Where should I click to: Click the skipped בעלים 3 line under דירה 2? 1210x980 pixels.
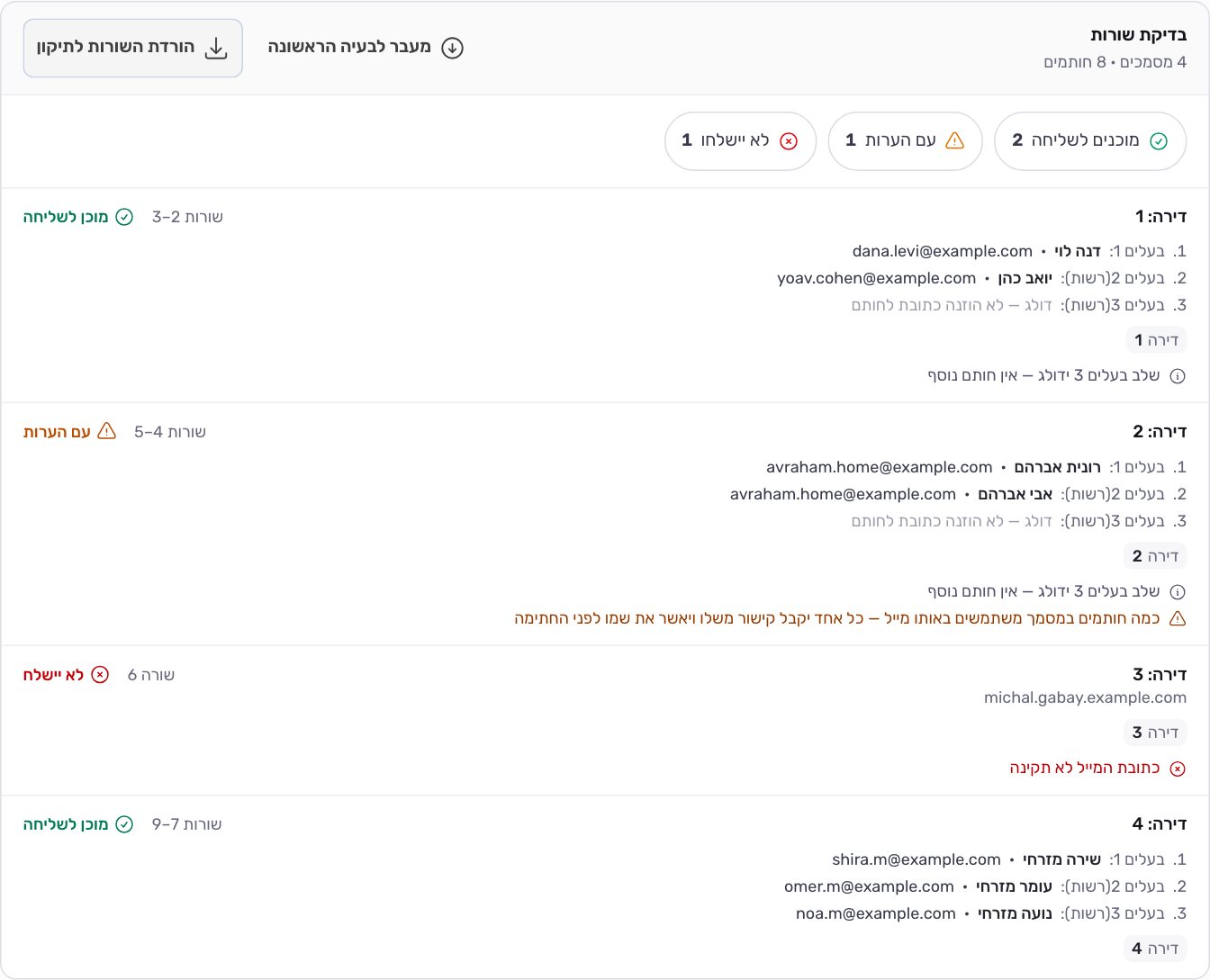pyautogui.click(x=1019, y=521)
